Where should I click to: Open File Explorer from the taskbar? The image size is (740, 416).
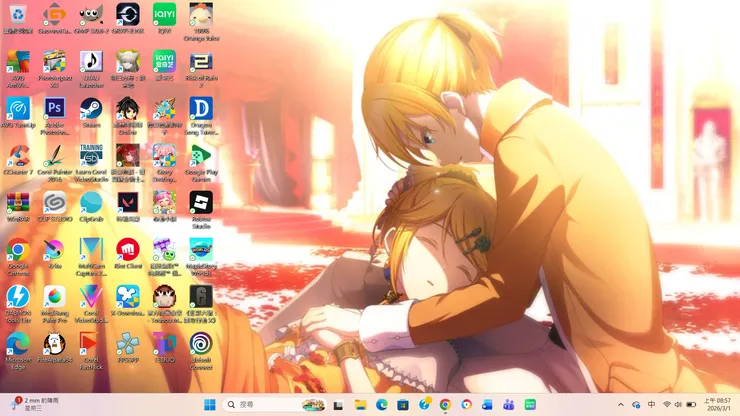pos(361,405)
